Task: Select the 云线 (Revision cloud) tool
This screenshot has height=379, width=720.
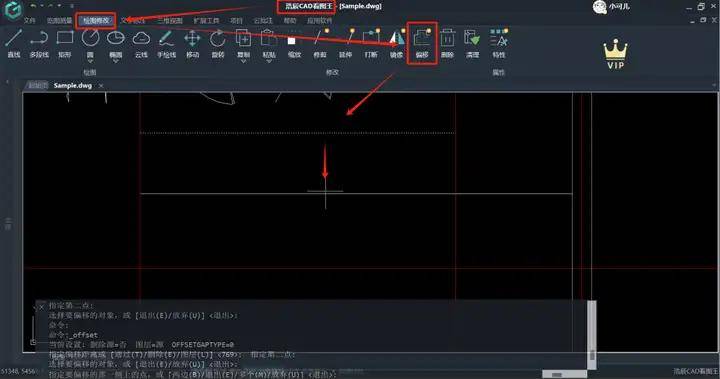Action: tap(141, 43)
